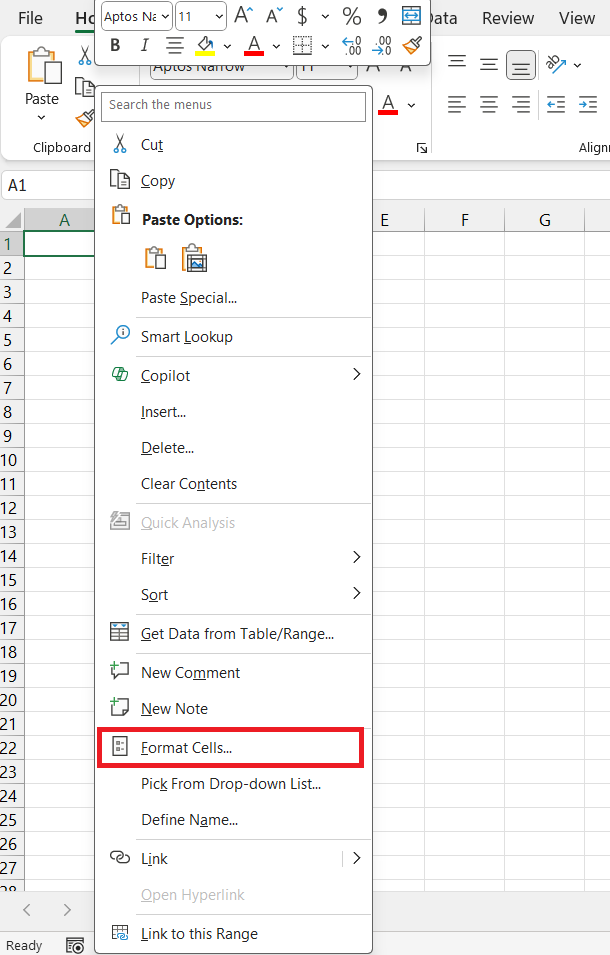This screenshot has height=955, width=610.
Task: Apply red font color from mini toolbar
Action: pyautogui.click(x=254, y=45)
